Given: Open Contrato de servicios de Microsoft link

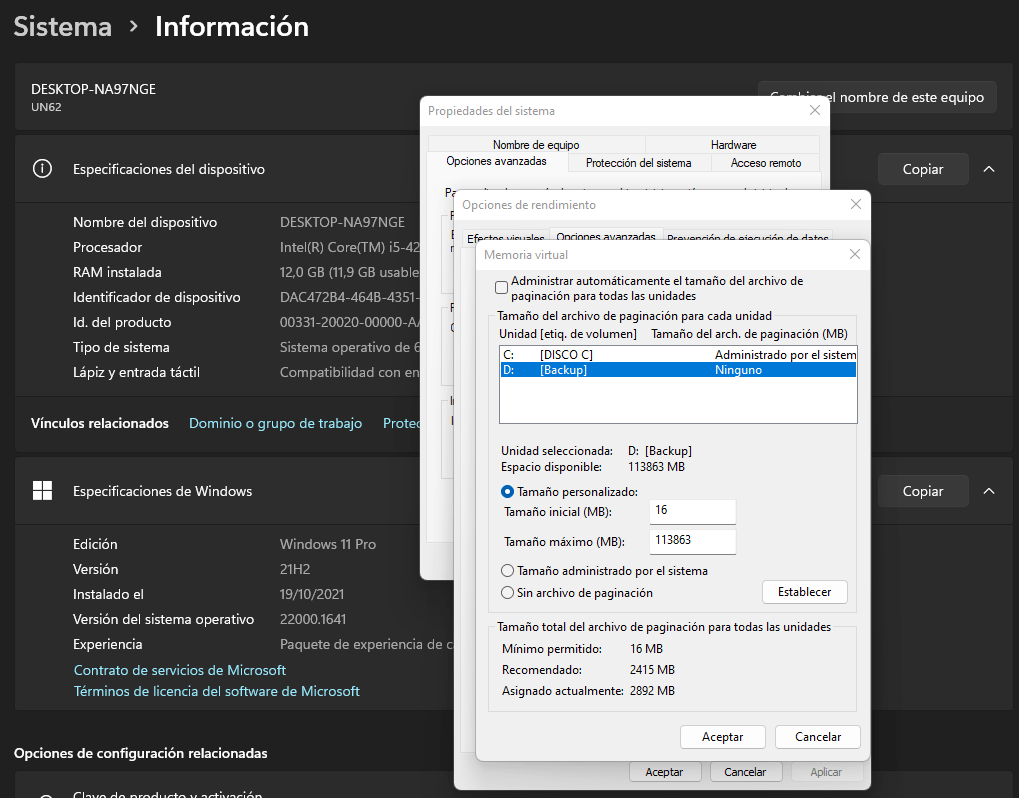Looking at the screenshot, I should (180, 670).
